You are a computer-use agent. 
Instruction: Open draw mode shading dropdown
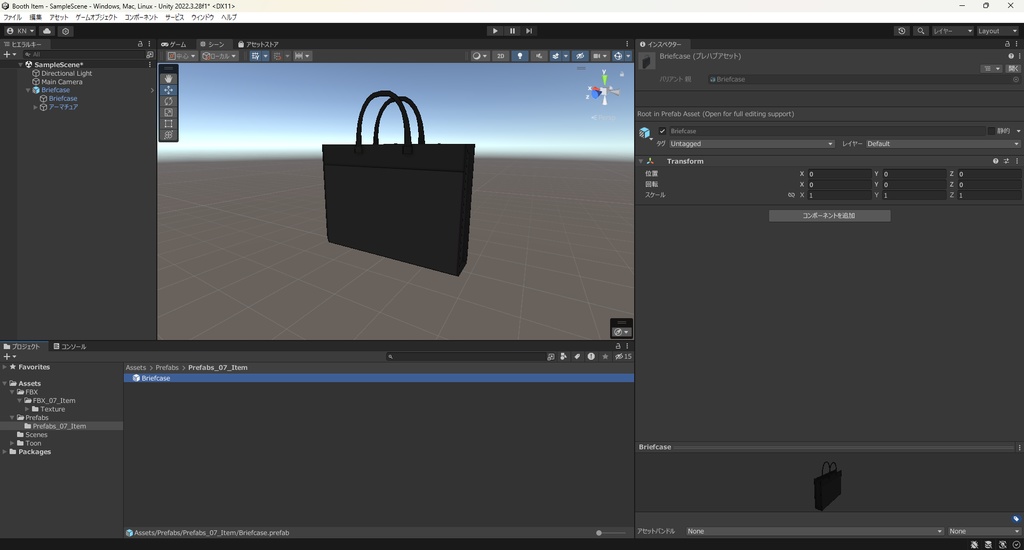479,56
